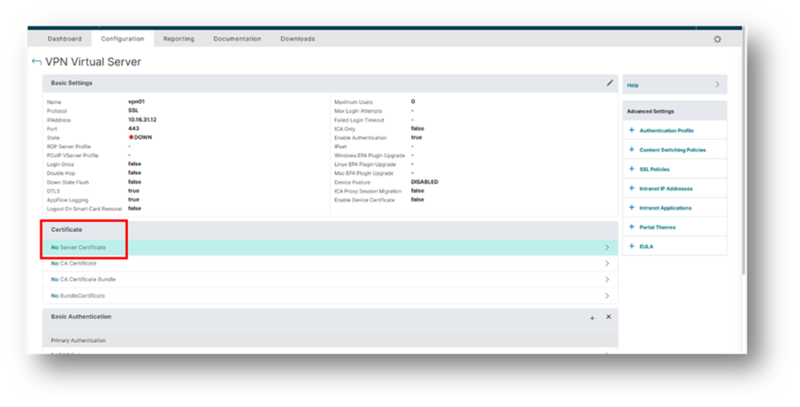The image size is (800, 407).
Task: Click the Protocol value SSL
Action: tap(133, 111)
